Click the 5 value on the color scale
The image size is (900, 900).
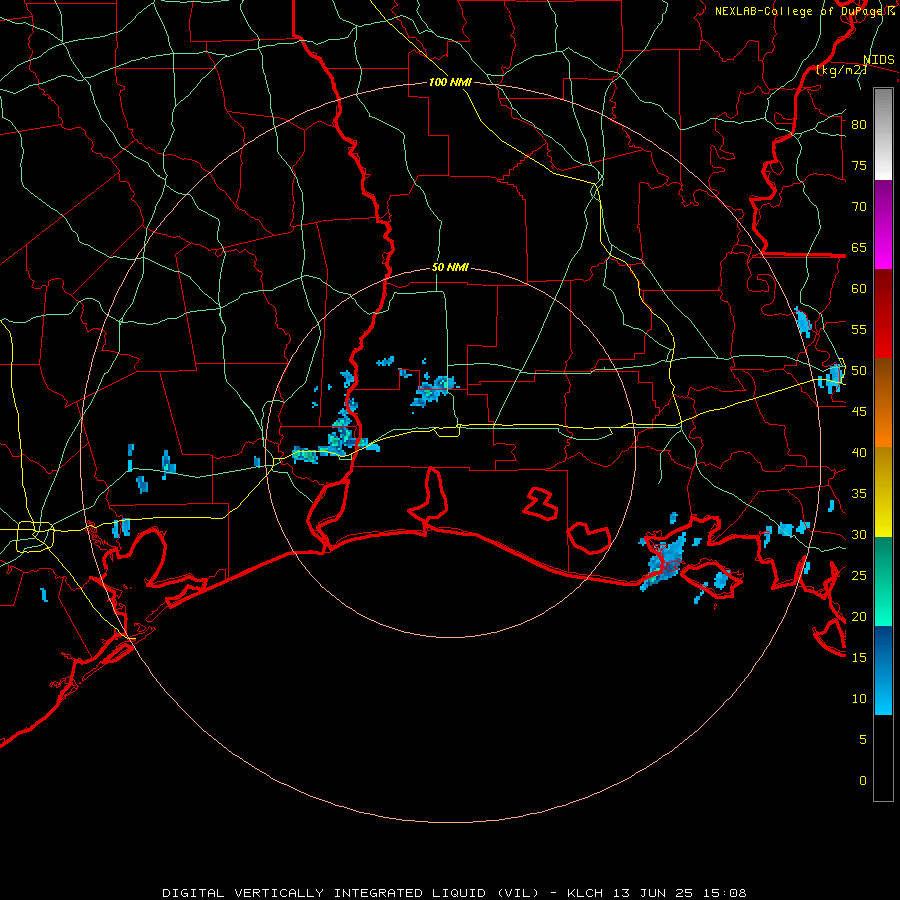(x=863, y=740)
